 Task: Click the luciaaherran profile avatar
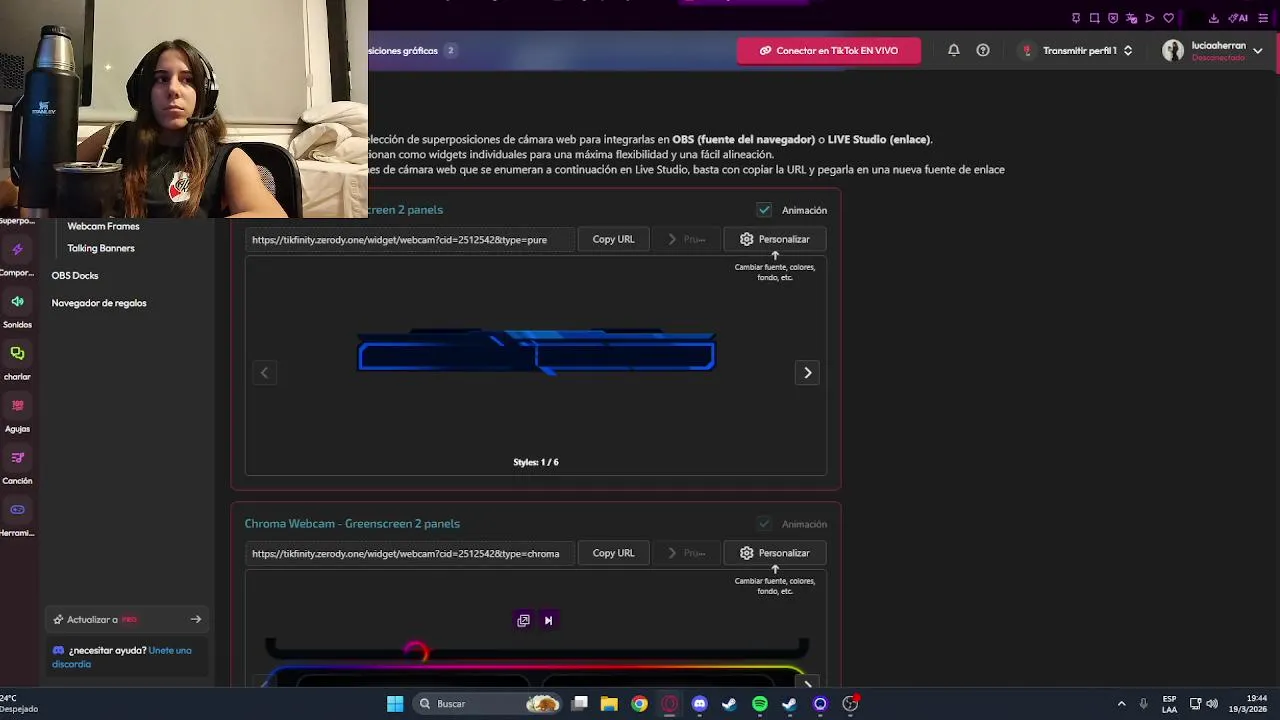tap(1173, 50)
